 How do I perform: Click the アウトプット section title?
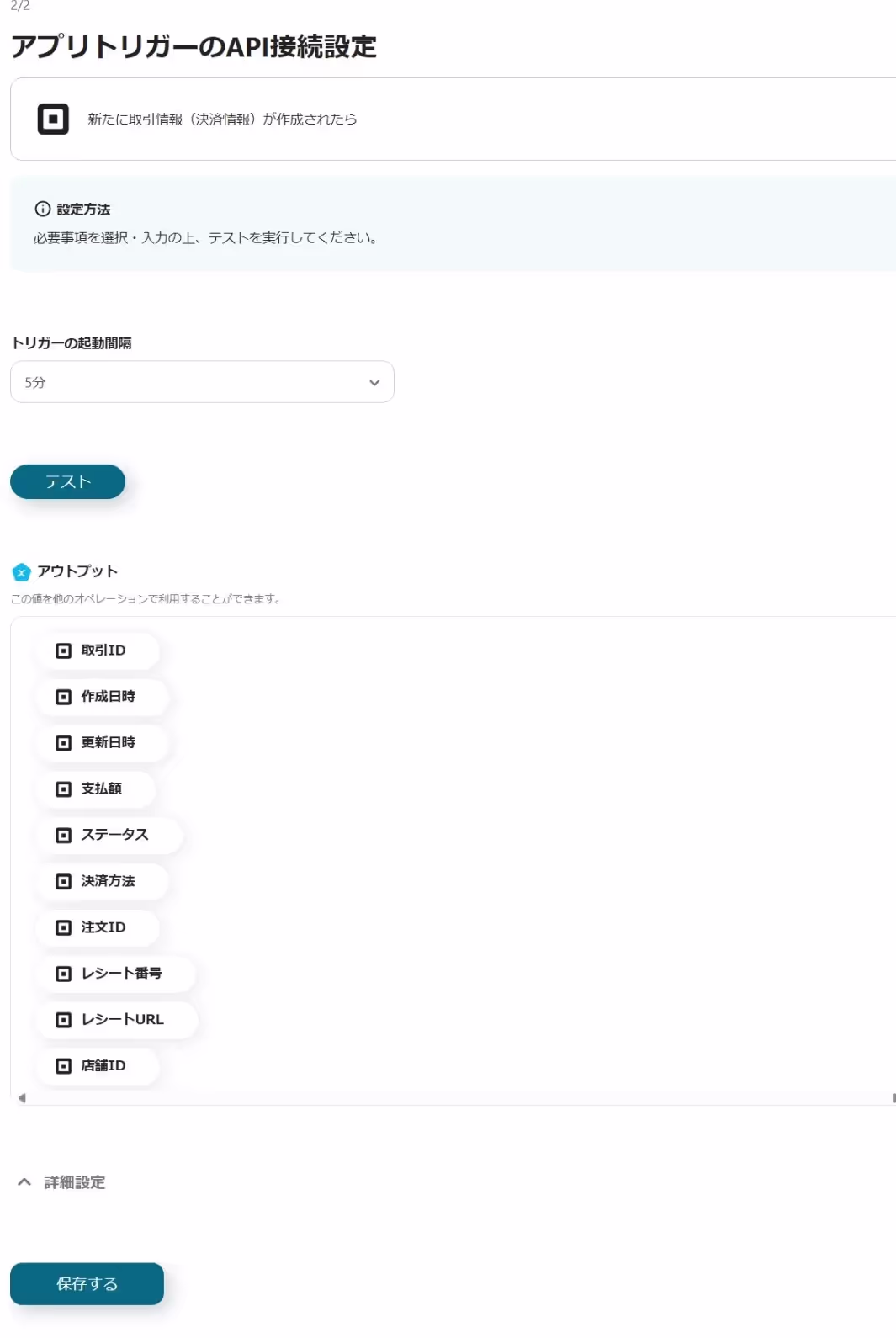coord(77,571)
